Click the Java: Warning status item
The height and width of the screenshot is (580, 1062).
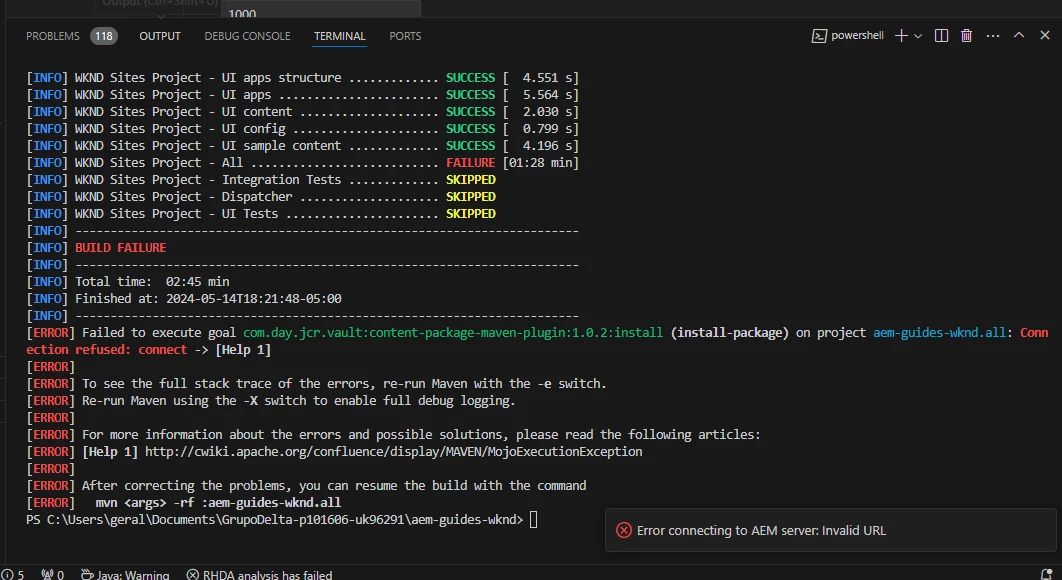[x=125, y=575]
